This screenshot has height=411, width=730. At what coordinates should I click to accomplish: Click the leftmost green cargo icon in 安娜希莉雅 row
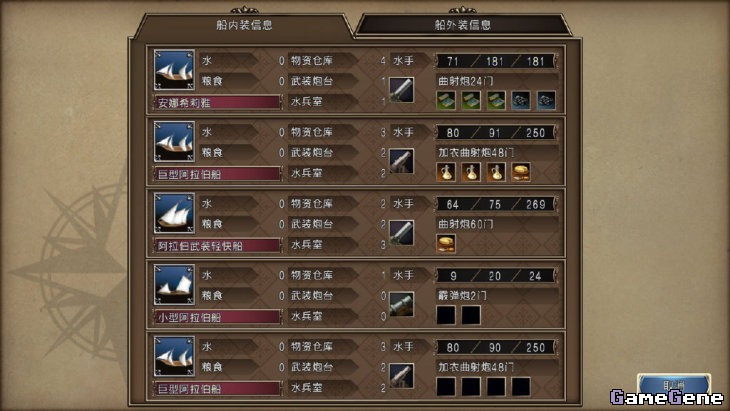[x=446, y=101]
